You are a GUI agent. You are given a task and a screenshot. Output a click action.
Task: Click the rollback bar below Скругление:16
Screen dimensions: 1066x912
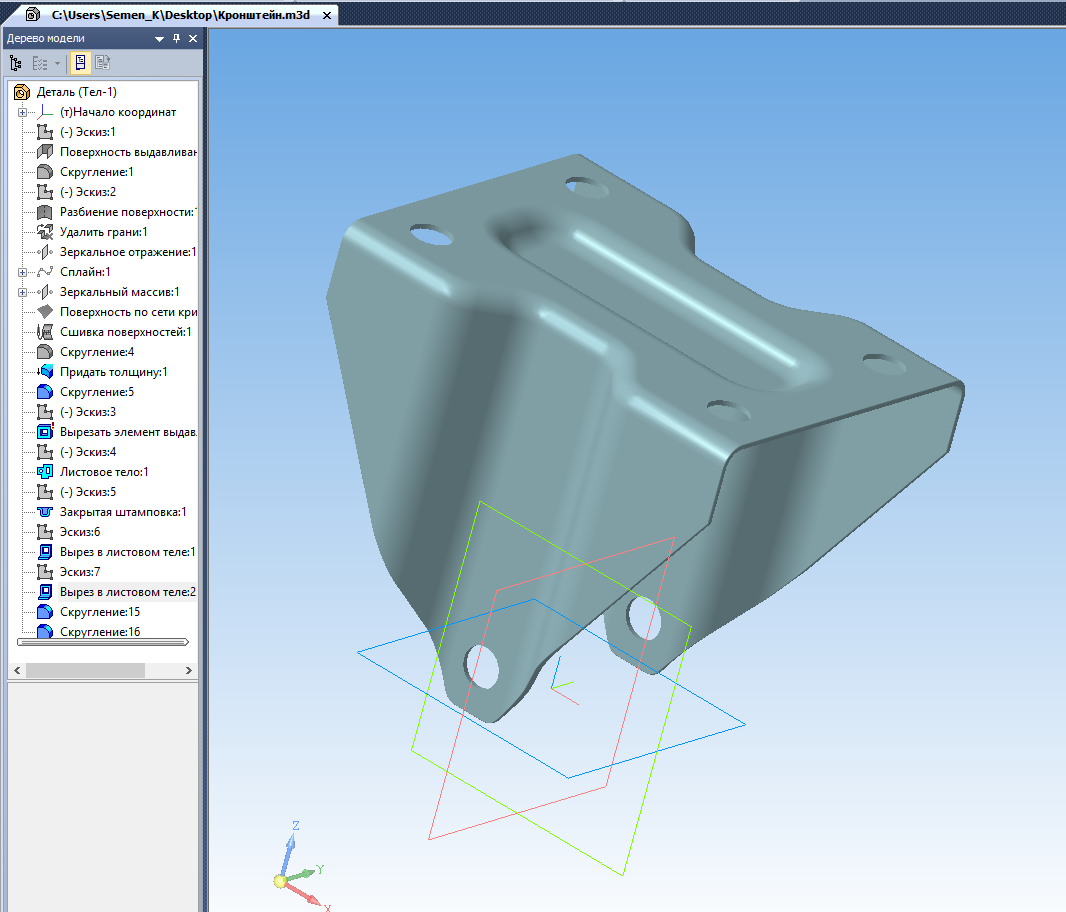click(x=103, y=642)
